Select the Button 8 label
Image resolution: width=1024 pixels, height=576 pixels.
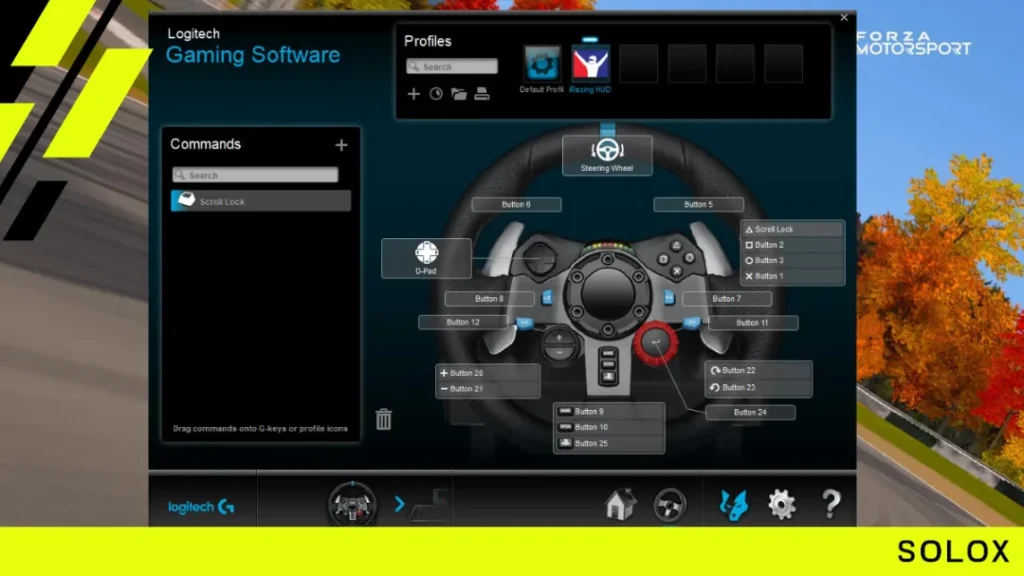[x=489, y=299]
